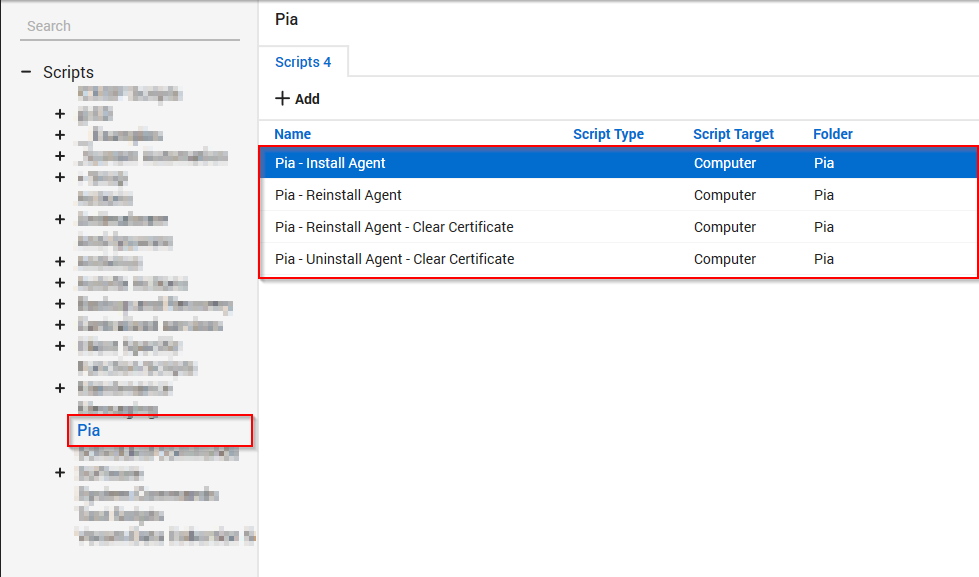
Task: Click Pia folder in Reinstall - Clear Certificate row
Action: (824, 227)
